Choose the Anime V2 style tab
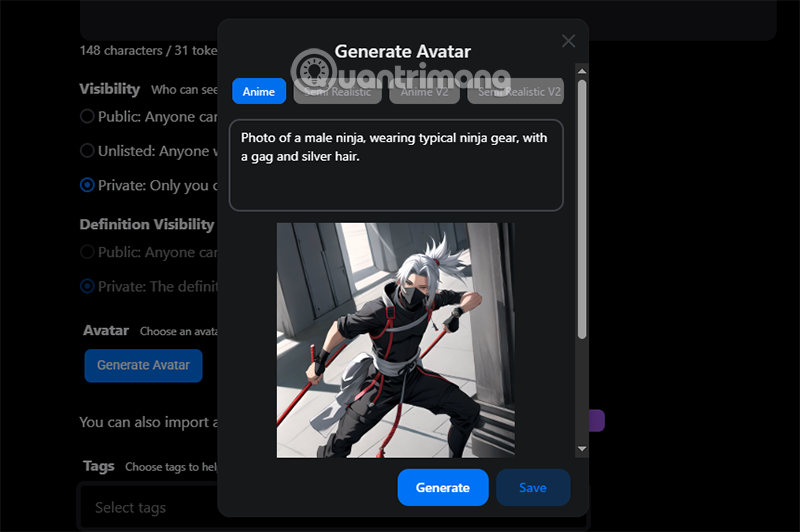800x532 pixels. click(424, 92)
